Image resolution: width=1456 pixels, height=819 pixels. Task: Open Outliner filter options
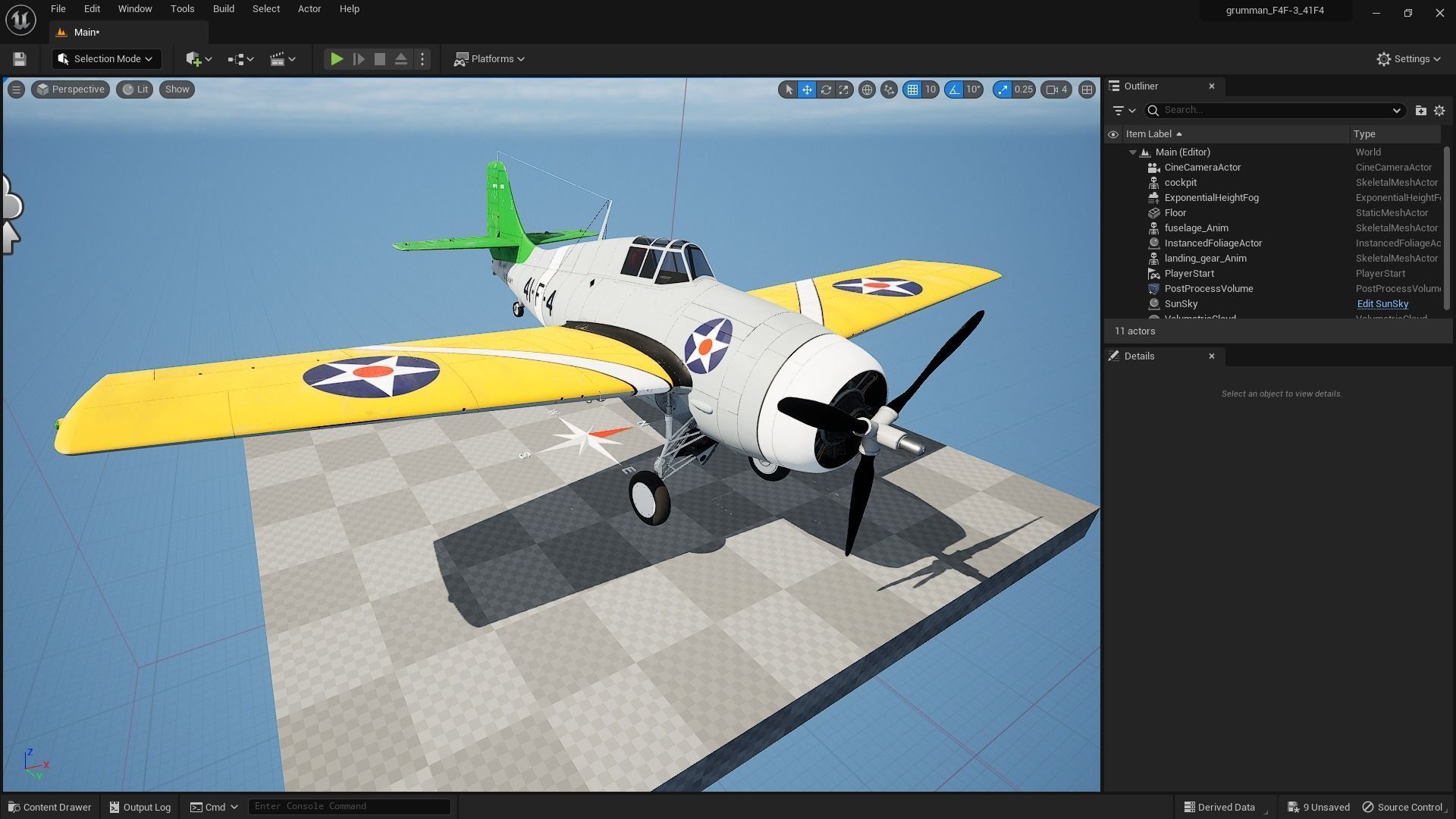click(x=1123, y=111)
